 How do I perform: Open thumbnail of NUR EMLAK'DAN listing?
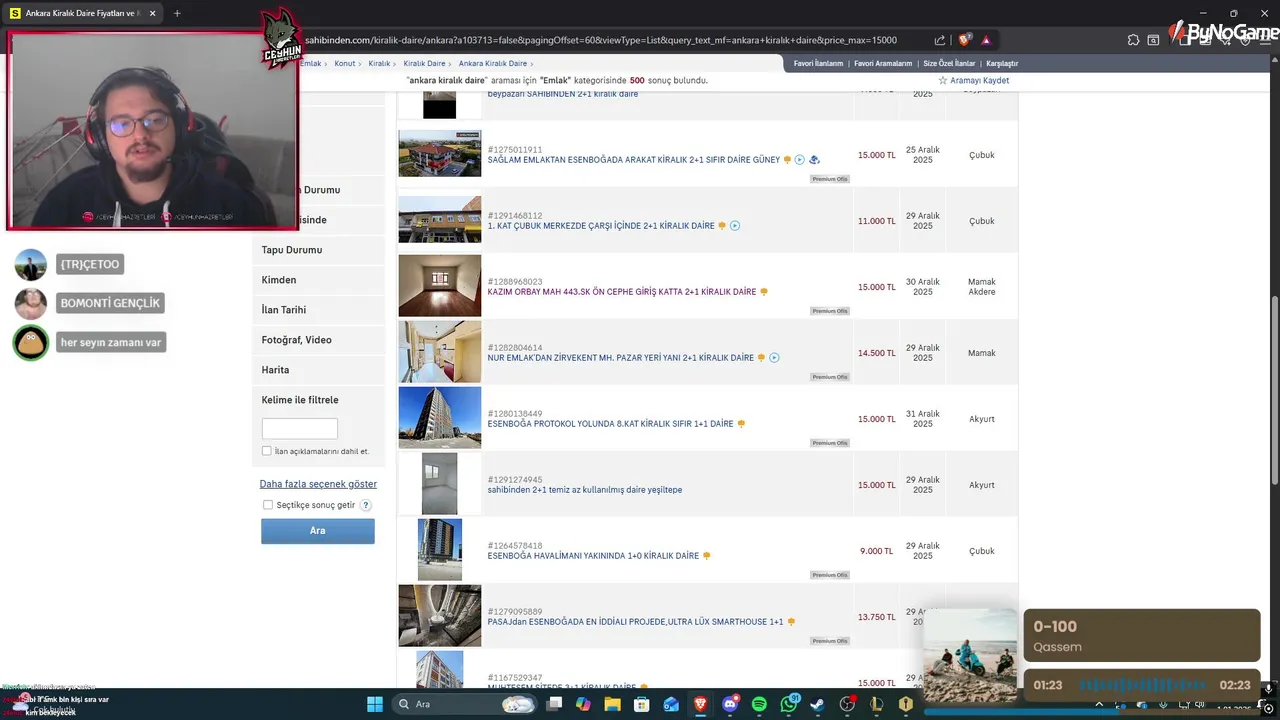440,352
